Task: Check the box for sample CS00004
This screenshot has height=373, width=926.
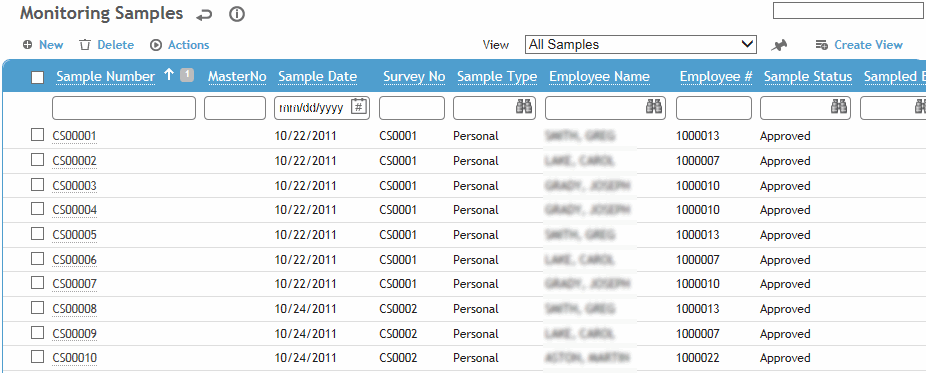Action: click(x=37, y=209)
